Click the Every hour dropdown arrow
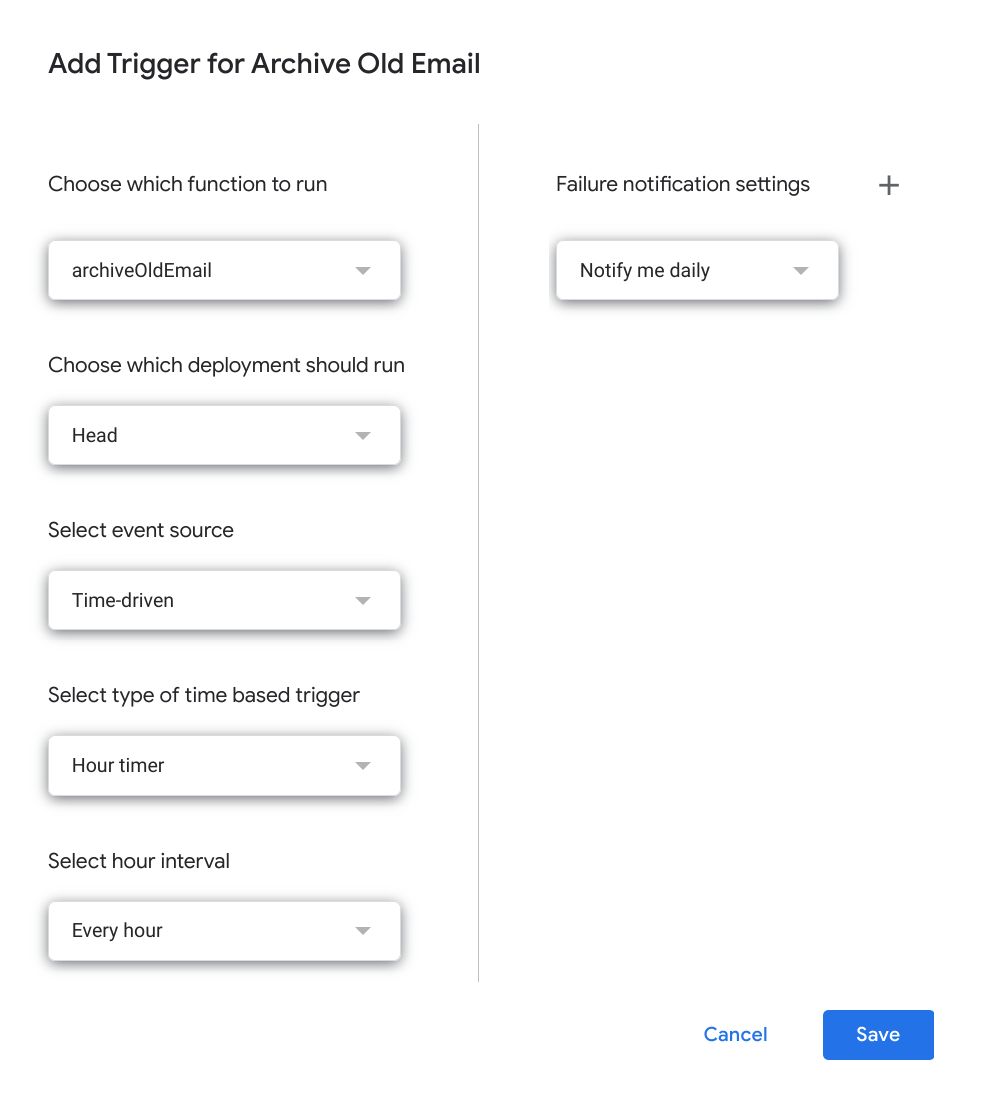The height and width of the screenshot is (1099, 982). click(362, 930)
